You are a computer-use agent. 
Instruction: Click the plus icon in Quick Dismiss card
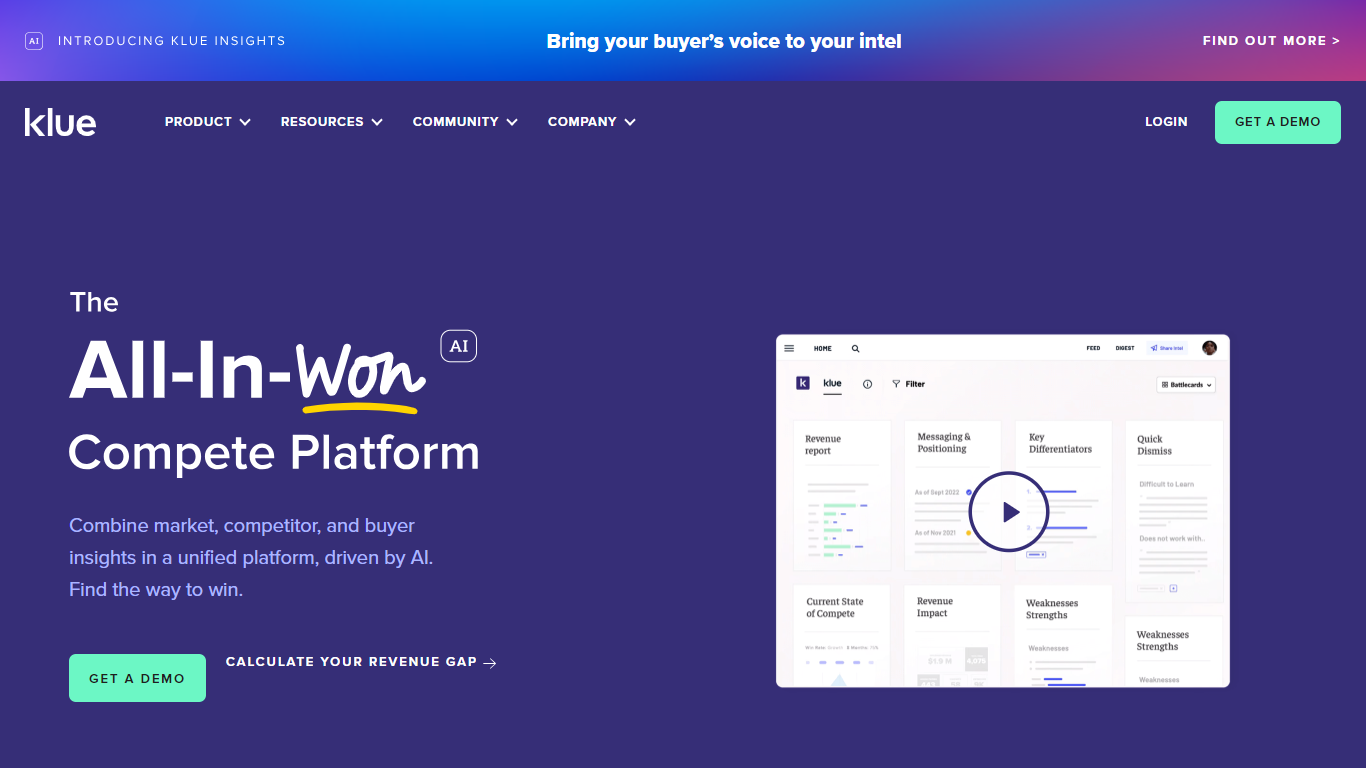(1173, 588)
